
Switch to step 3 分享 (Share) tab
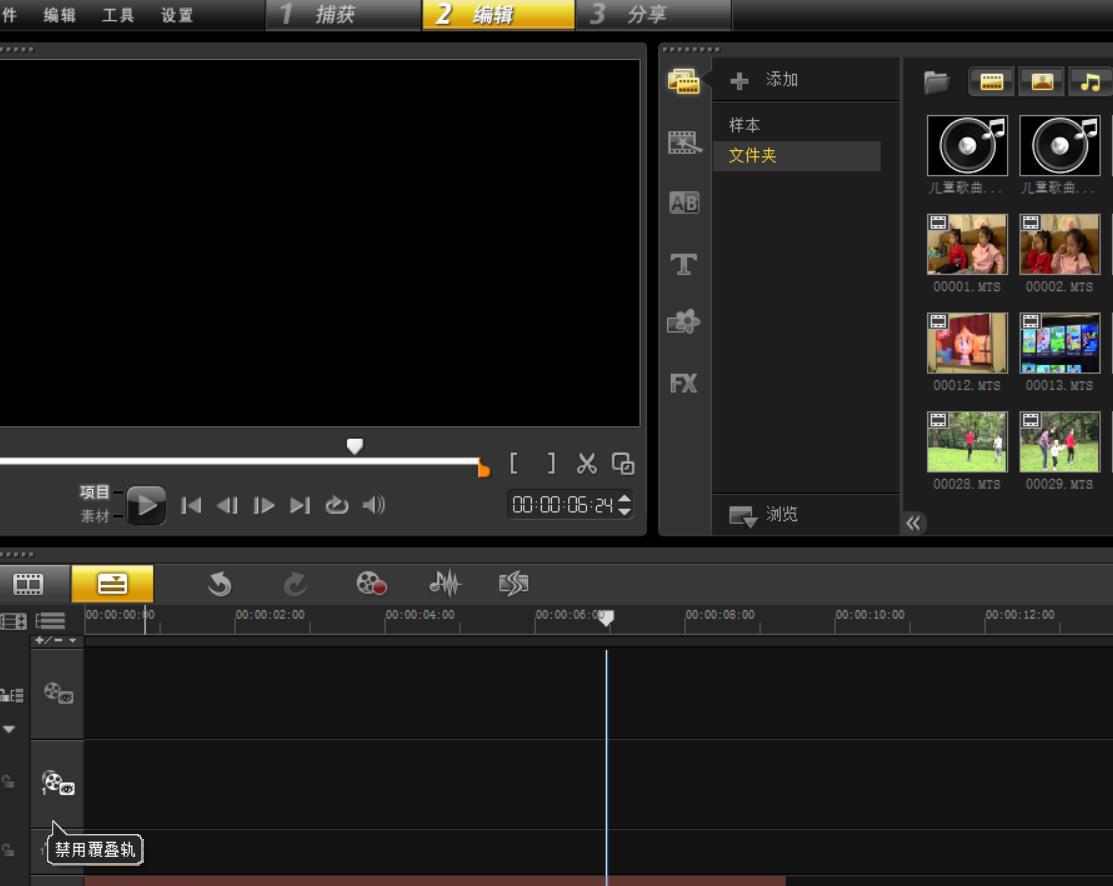coord(653,15)
